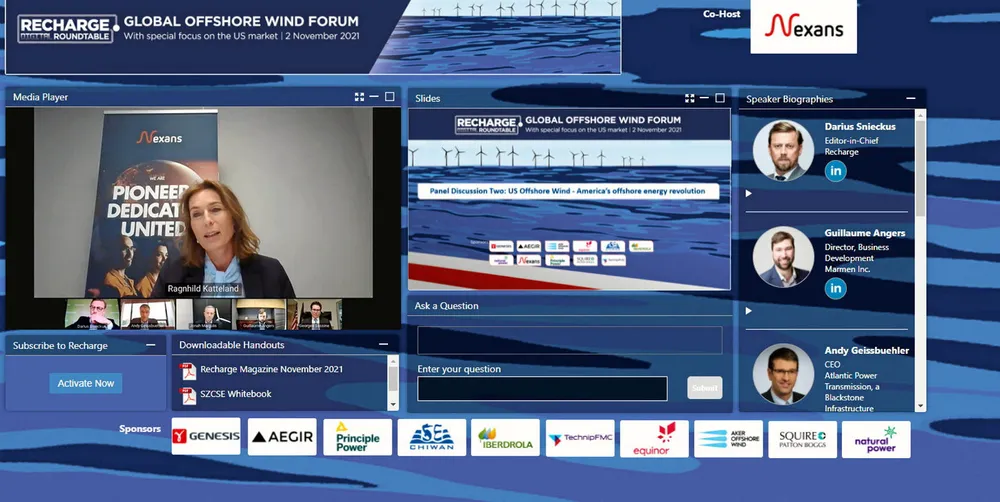The image size is (1000, 502).
Task: Submit the question
Action: click(x=704, y=388)
